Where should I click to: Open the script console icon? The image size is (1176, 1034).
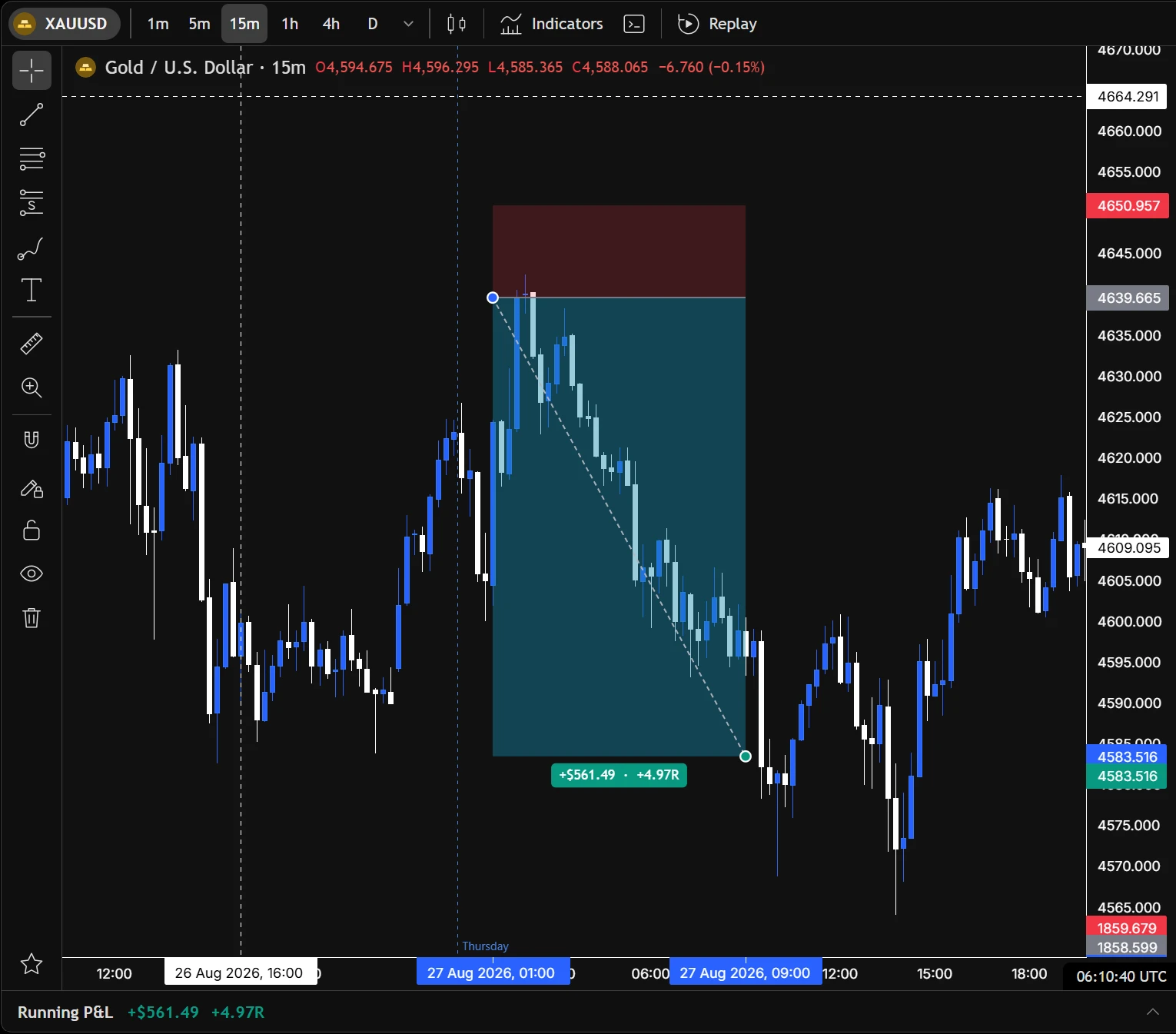[x=634, y=24]
